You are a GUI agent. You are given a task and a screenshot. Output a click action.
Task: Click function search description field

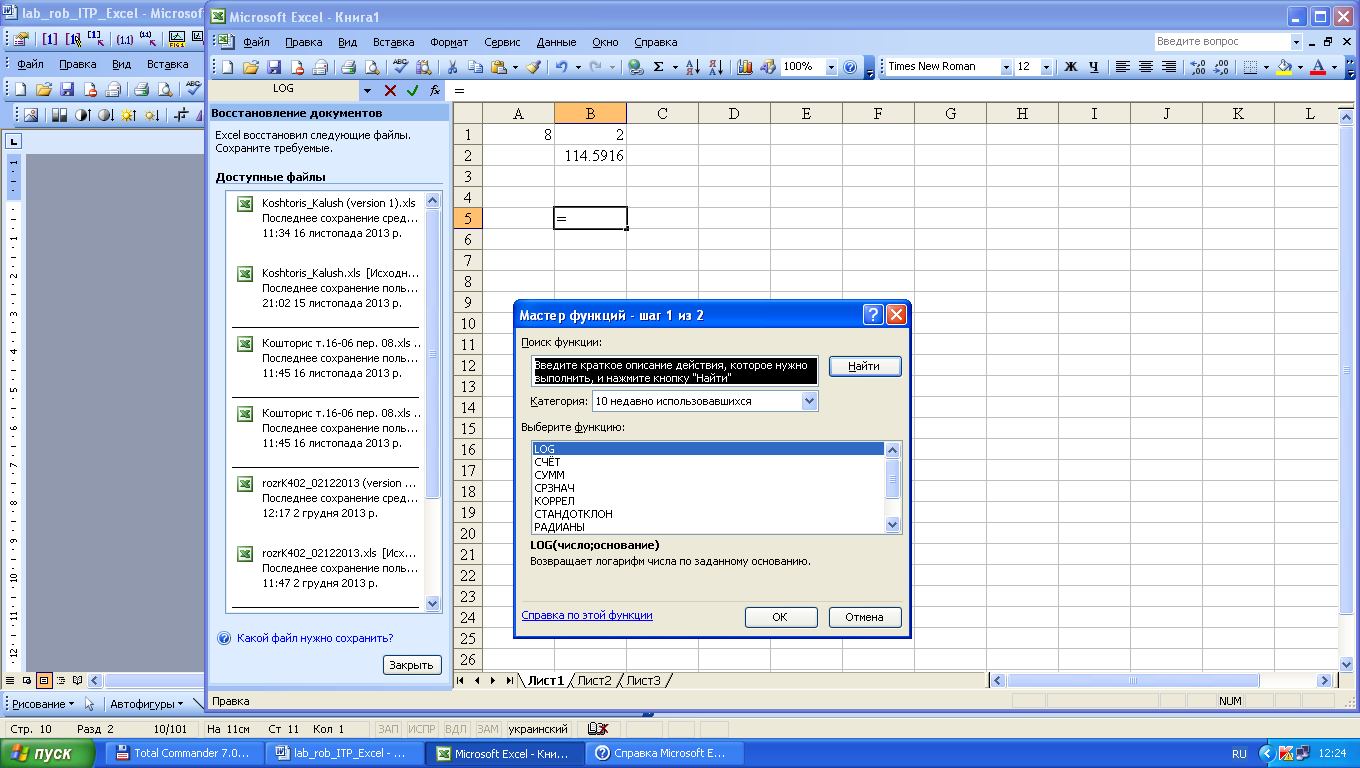tap(675, 372)
